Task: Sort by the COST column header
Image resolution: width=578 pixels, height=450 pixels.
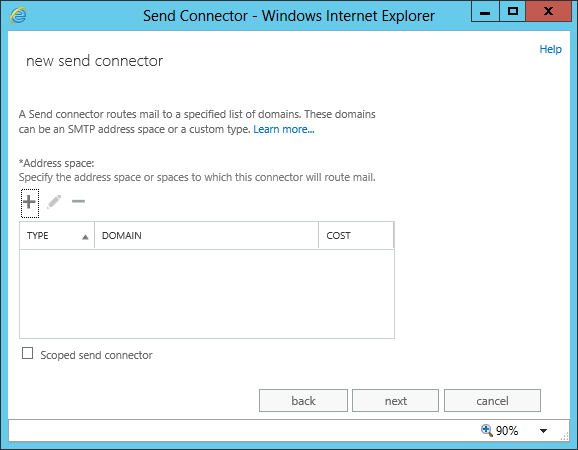Action: (356, 236)
